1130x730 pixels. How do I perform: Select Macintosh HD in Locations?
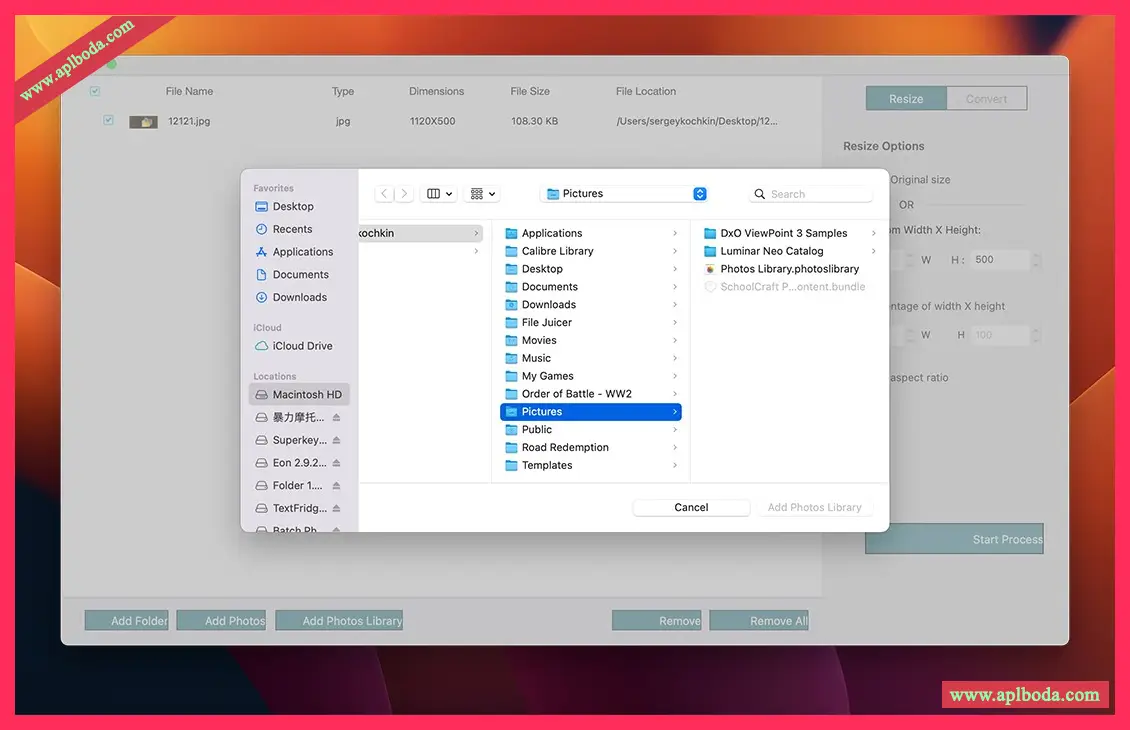click(306, 395)
